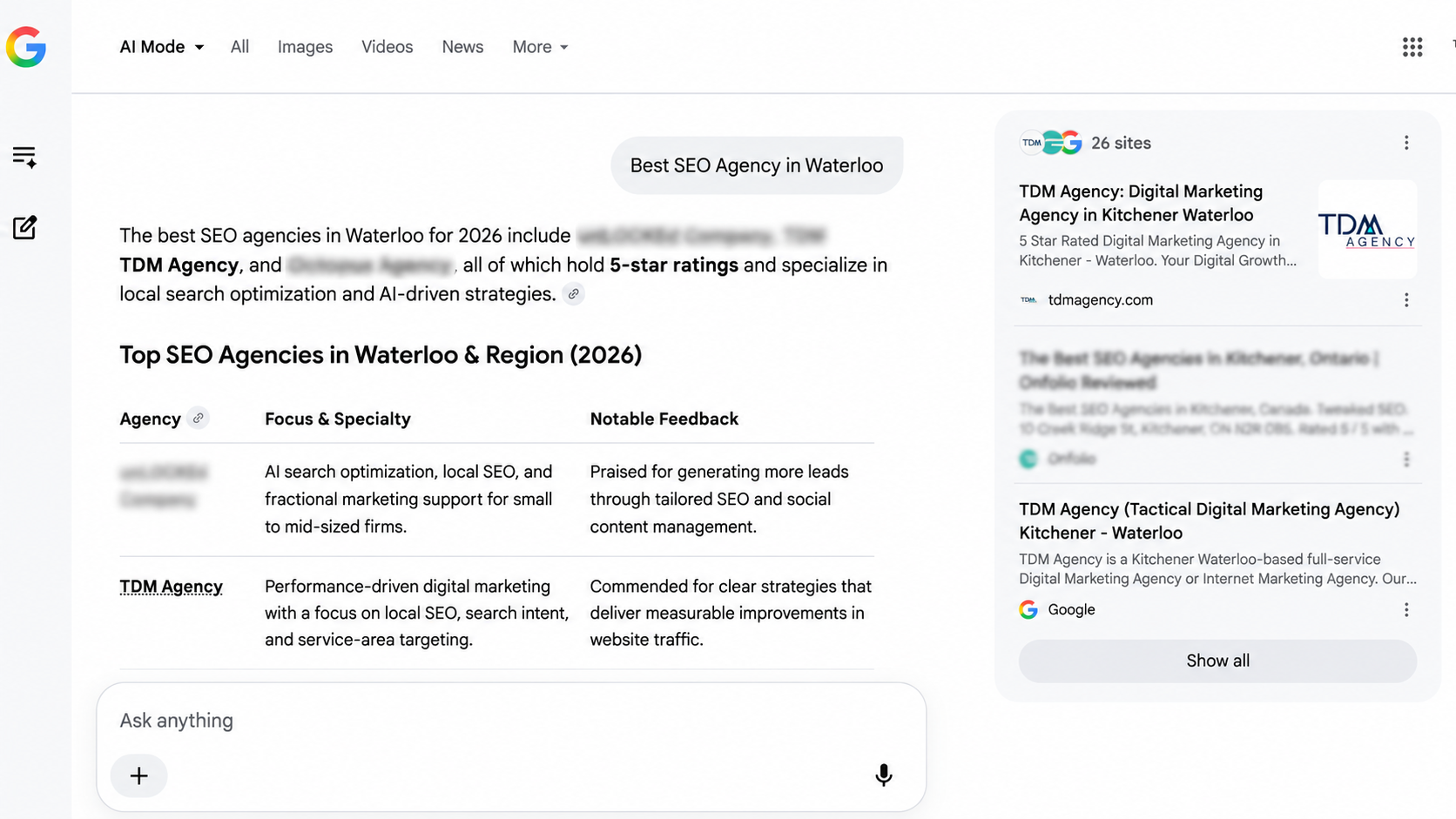Click the 26 sites favicon cluster
1456x819 pixels.
pos(1051,143)
